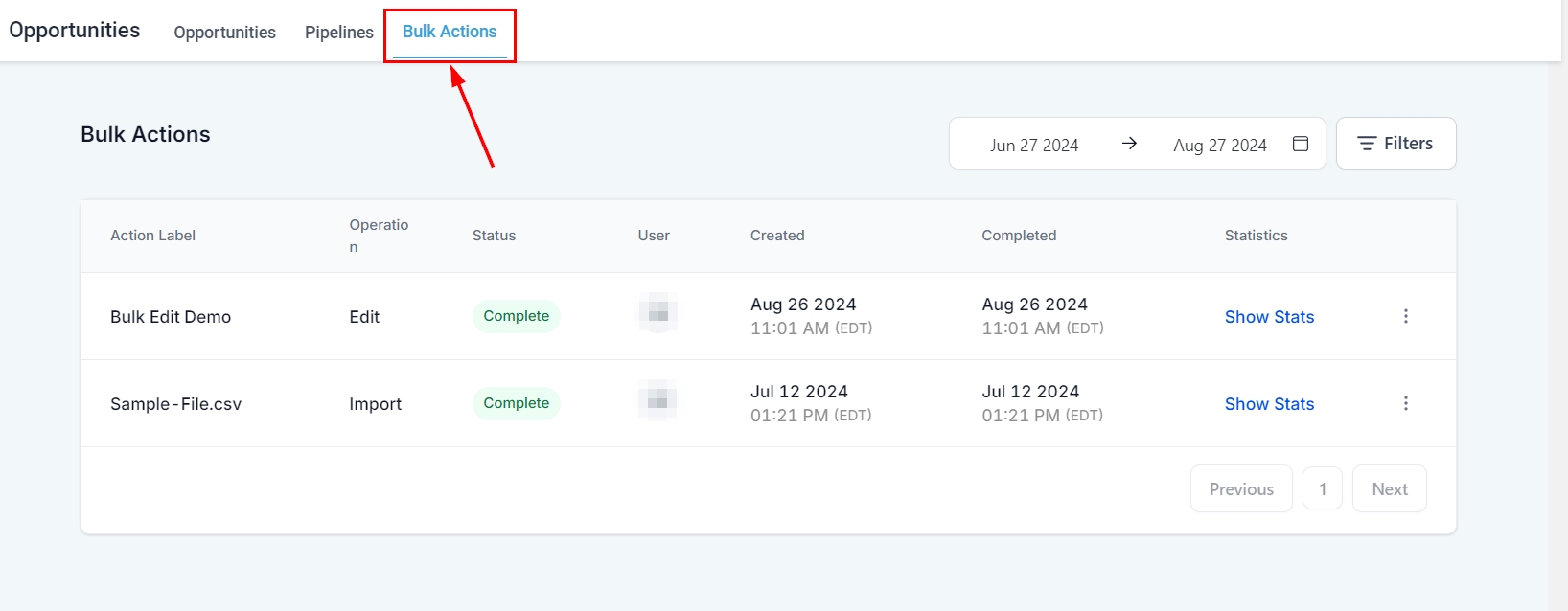Open the Filters button
This screenshot has height=611, width=1568.
point(1395,144)
